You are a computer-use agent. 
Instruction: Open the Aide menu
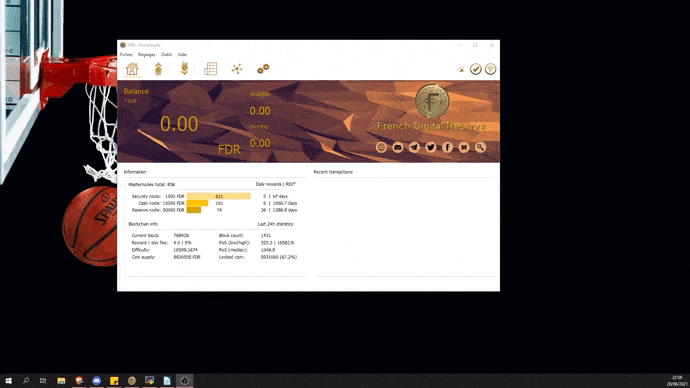click(182, 55)
